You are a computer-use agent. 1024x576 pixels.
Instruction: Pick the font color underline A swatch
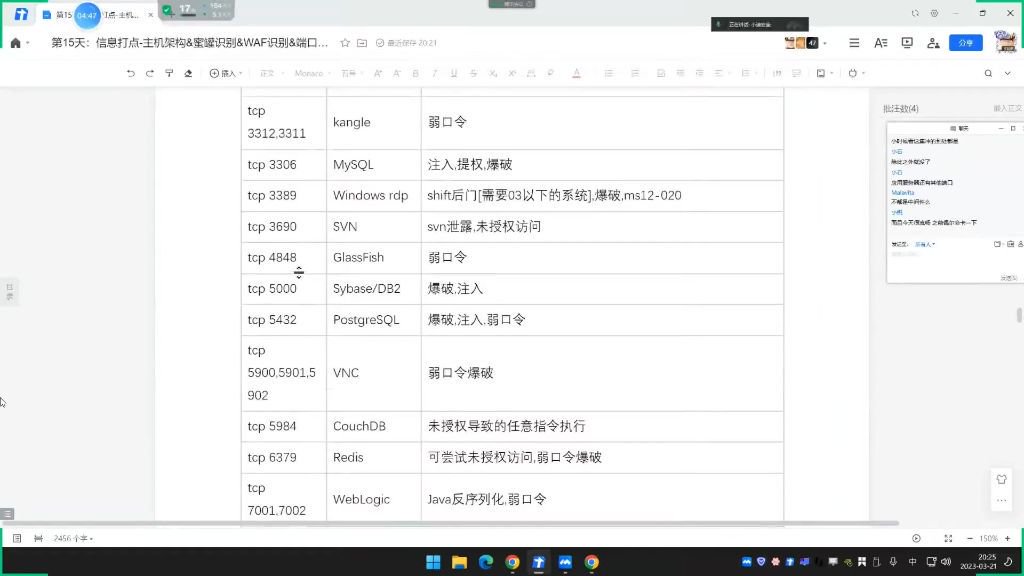[577, 73]
